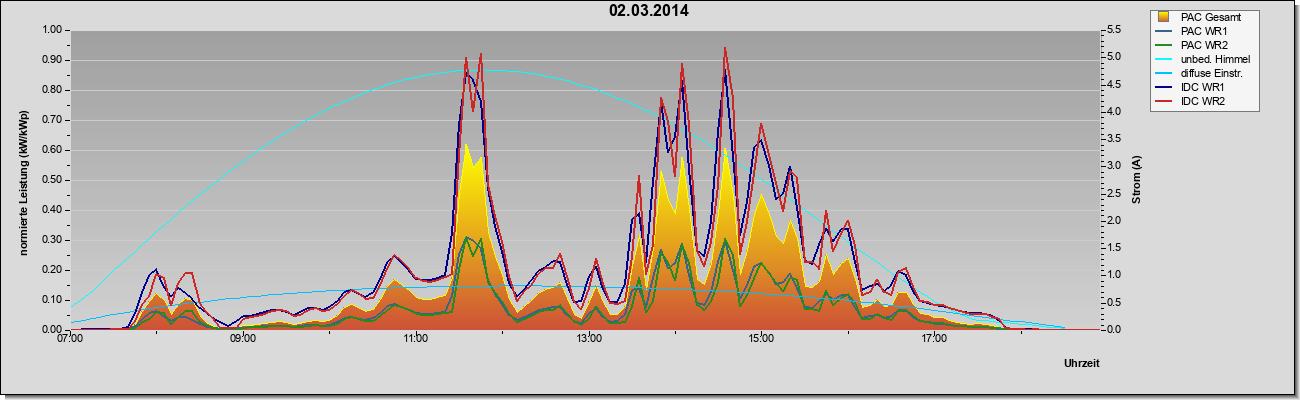Click the 15:00 time axis label
Viewport: 1300px width, 400px height.
click(761, 340)
